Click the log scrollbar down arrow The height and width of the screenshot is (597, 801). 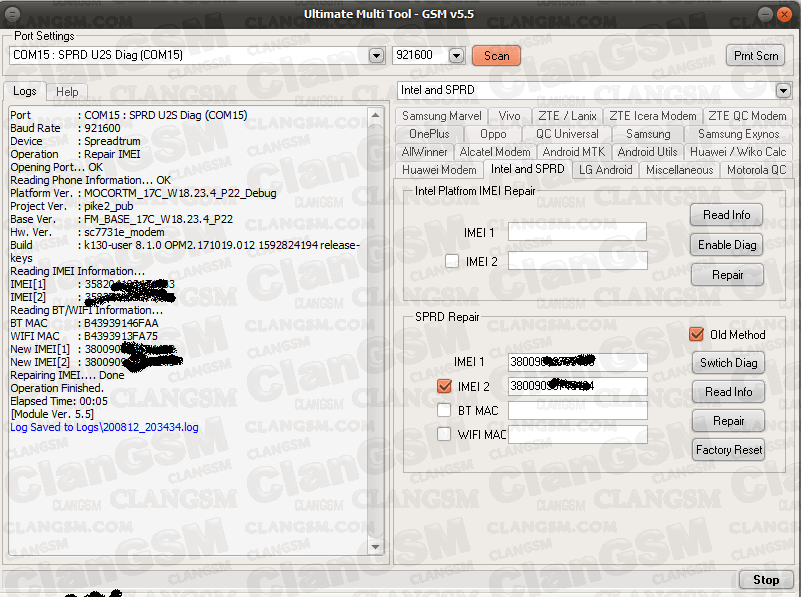tap(375, 547)
